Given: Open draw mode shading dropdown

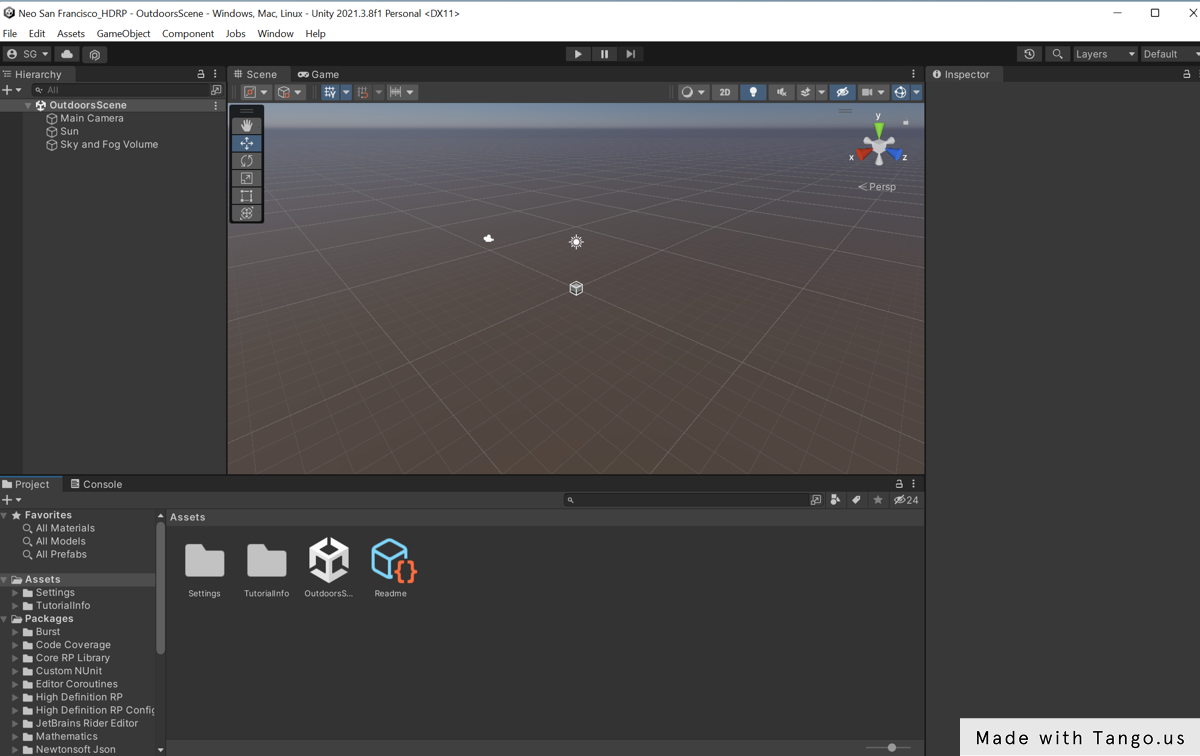Looking at the screenshot, I should (693, 92).
